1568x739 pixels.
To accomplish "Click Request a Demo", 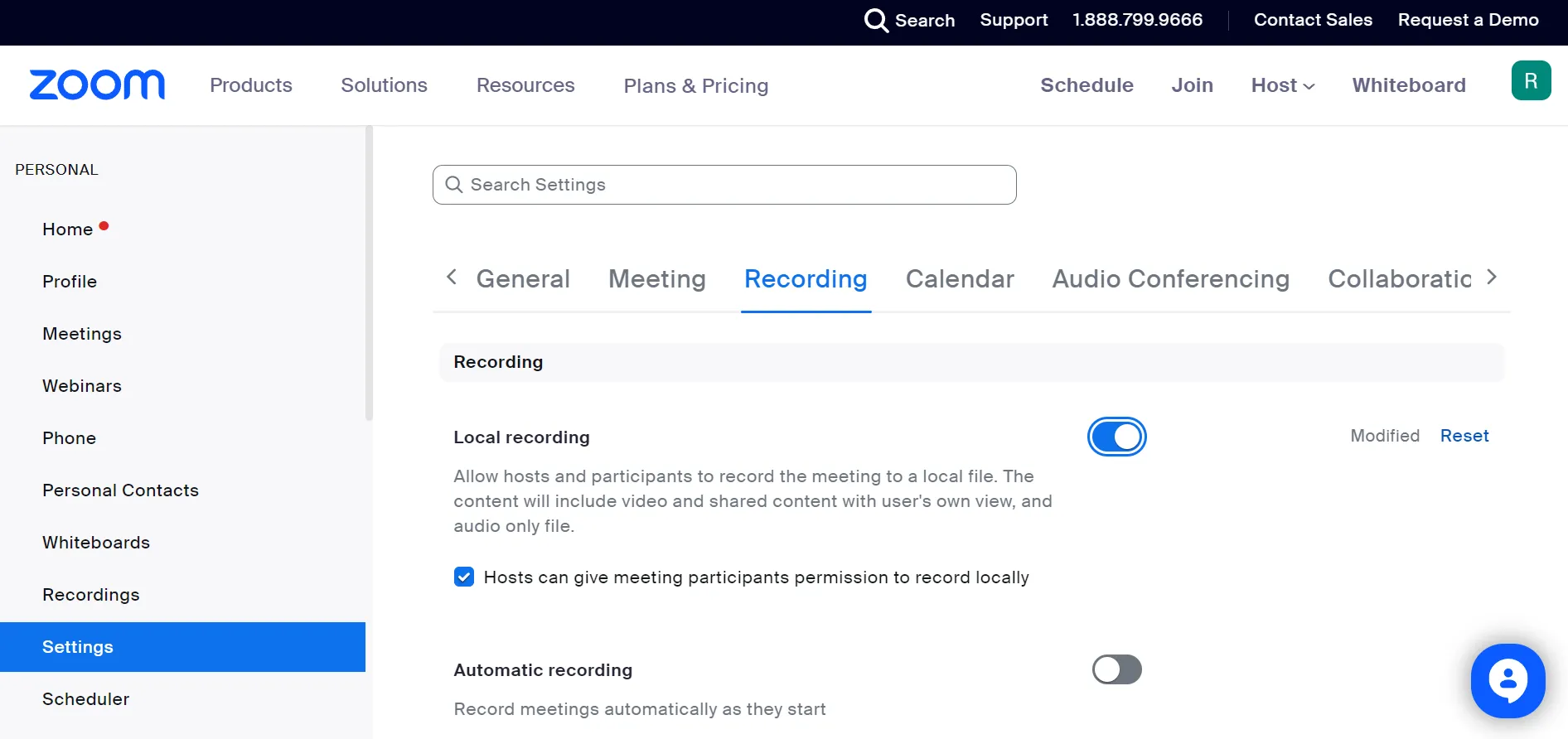I will (x=1468, y=20).
